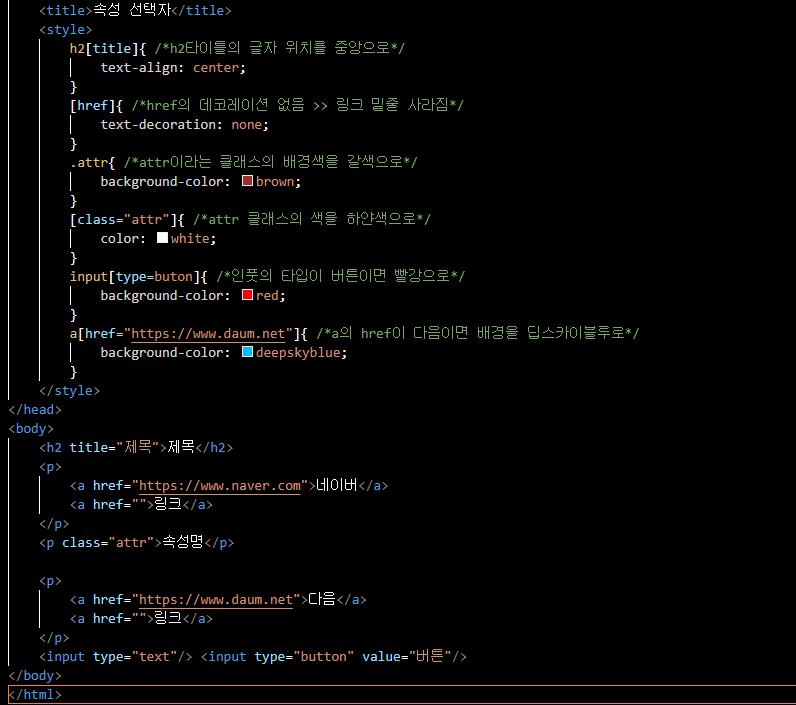Viewport: 796px width, 705px height.
Task: Click the input type="text" tag
Action: point(116,657)
